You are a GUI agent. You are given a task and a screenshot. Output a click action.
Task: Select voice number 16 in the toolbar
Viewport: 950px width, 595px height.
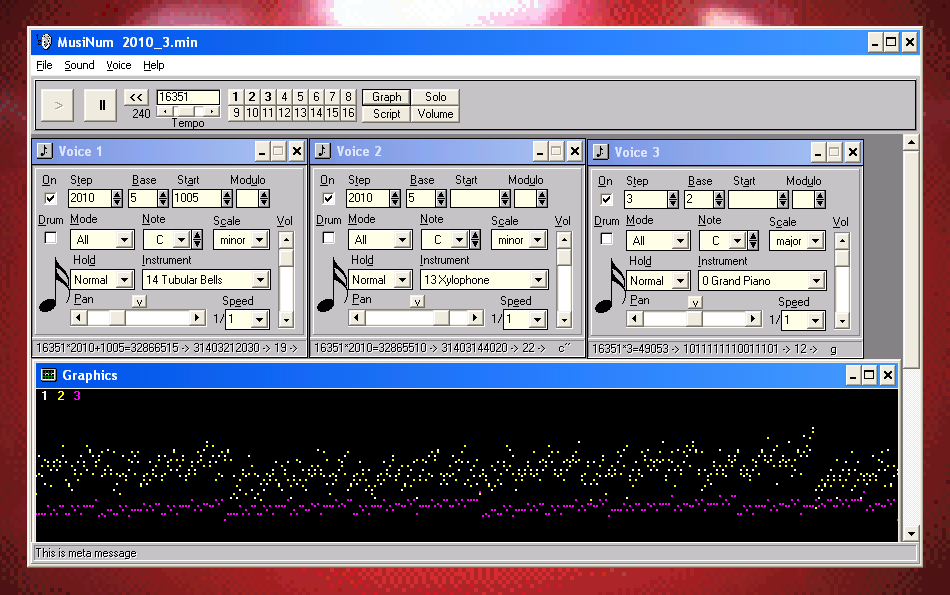348,114
